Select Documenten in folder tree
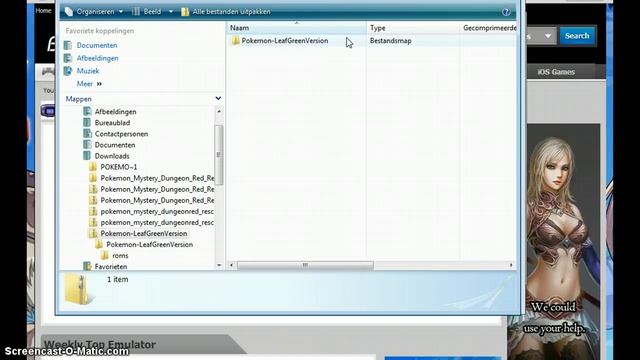 (115, 144)
